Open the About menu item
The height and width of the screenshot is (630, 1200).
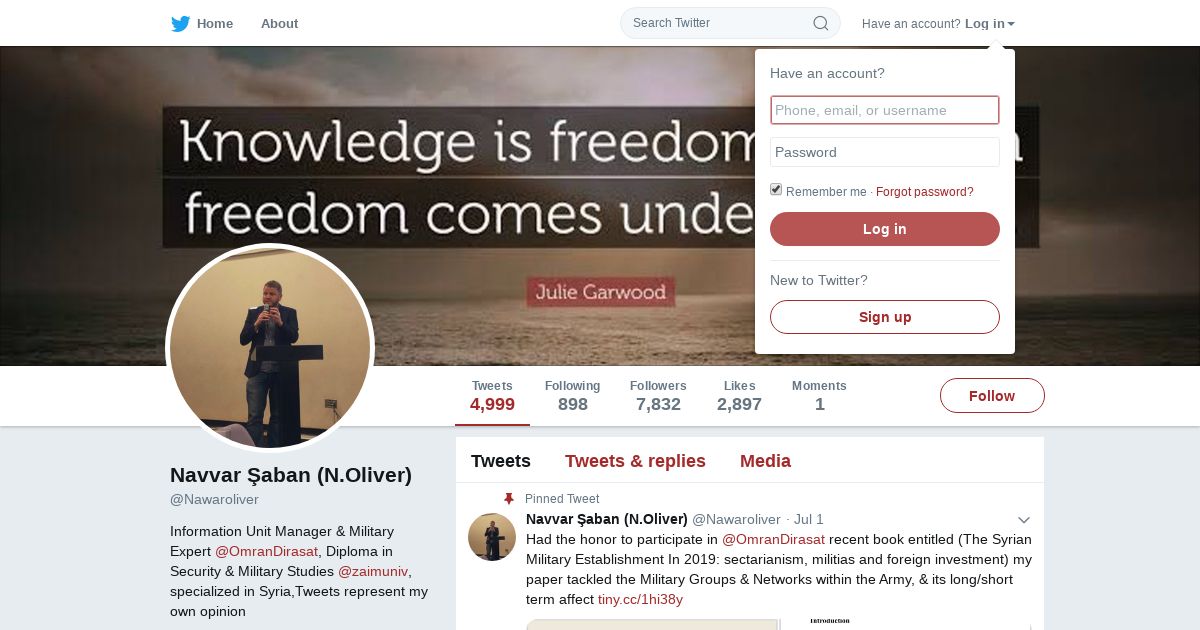coord(279,23)
